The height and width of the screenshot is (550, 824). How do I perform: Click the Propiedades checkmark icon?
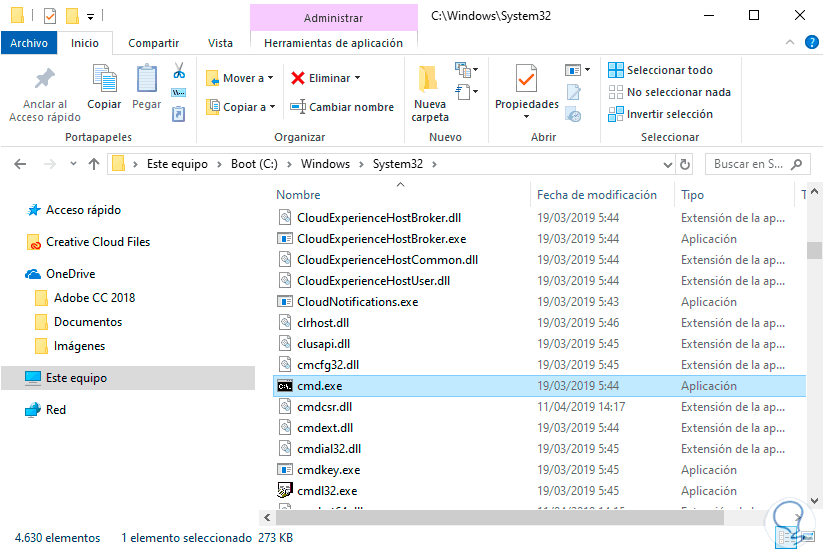pos(526,79)
